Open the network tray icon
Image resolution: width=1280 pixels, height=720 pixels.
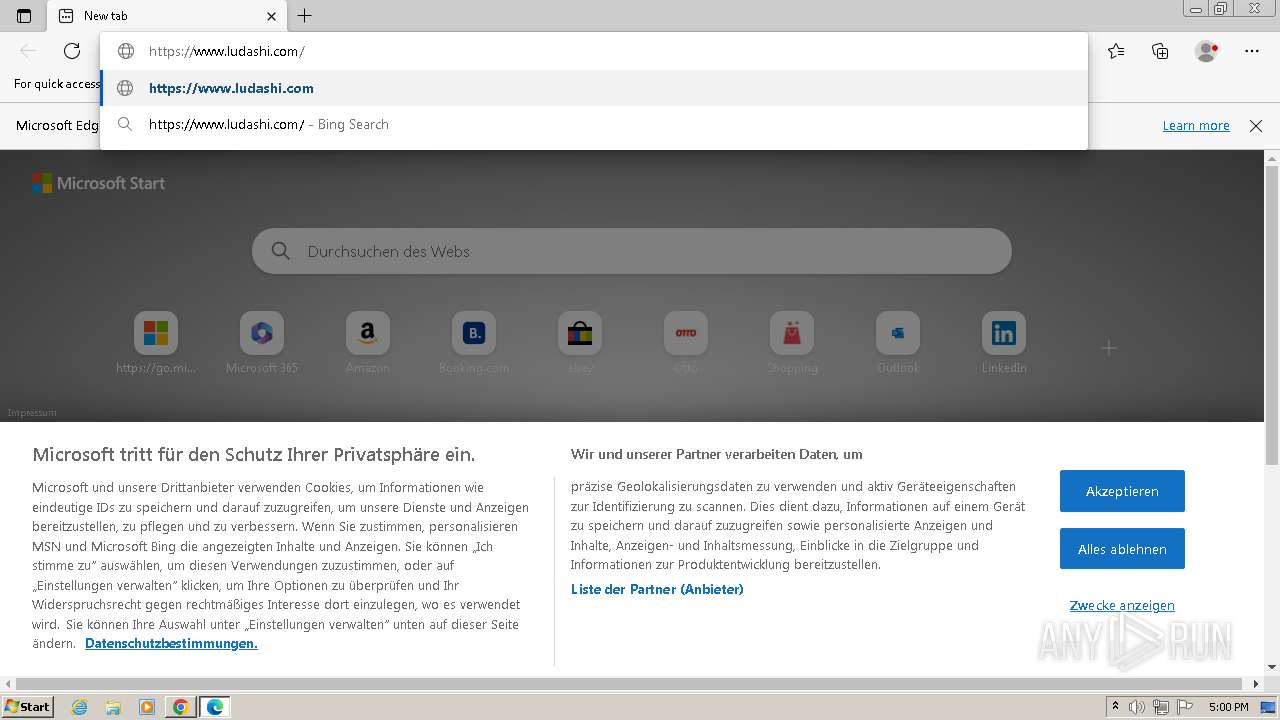pyautogui.click(x=1160, y=707)
